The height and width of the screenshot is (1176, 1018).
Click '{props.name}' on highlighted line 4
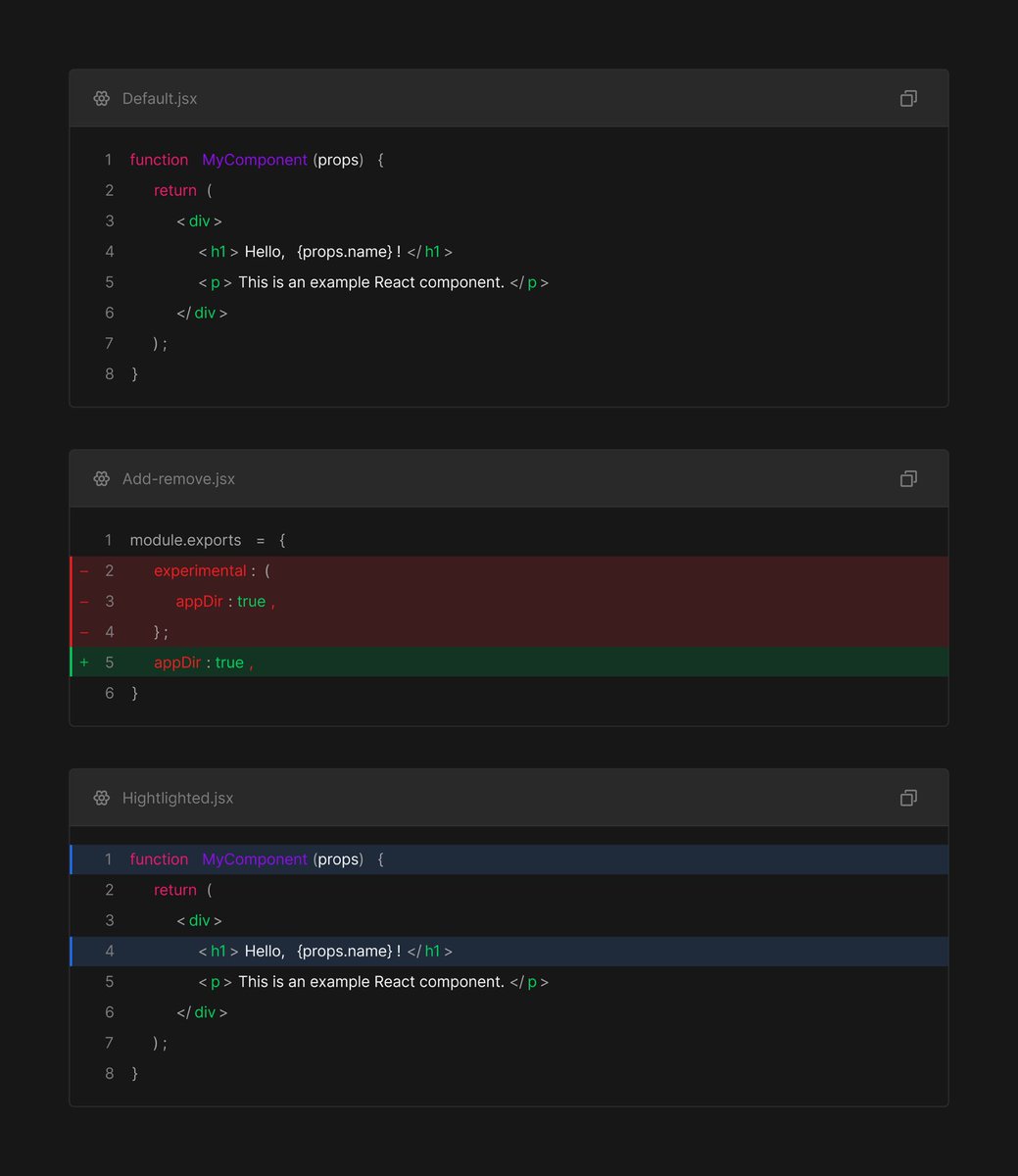(345, 952)
